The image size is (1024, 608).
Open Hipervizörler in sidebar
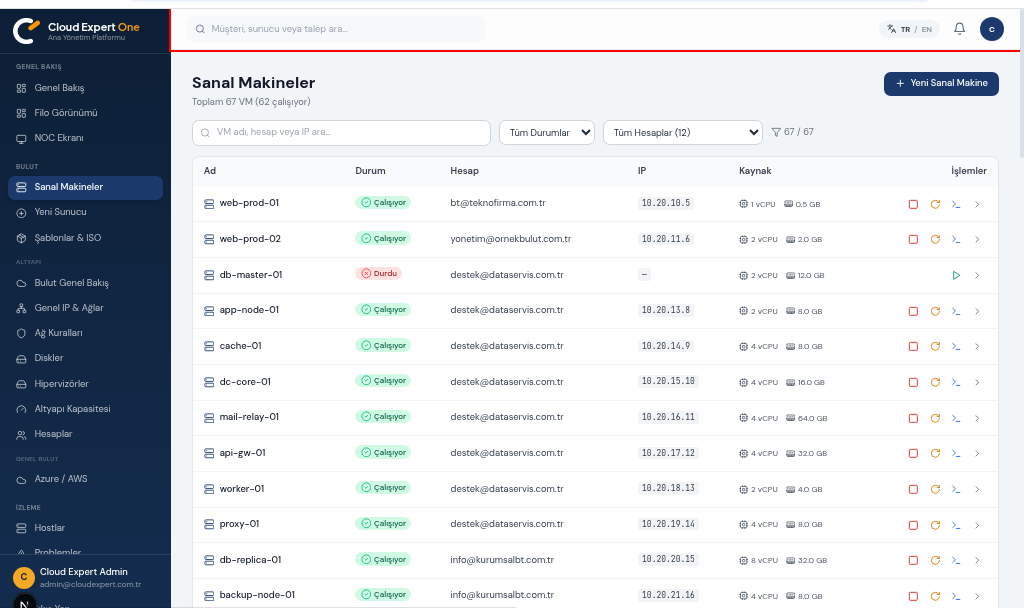[85, 384]
